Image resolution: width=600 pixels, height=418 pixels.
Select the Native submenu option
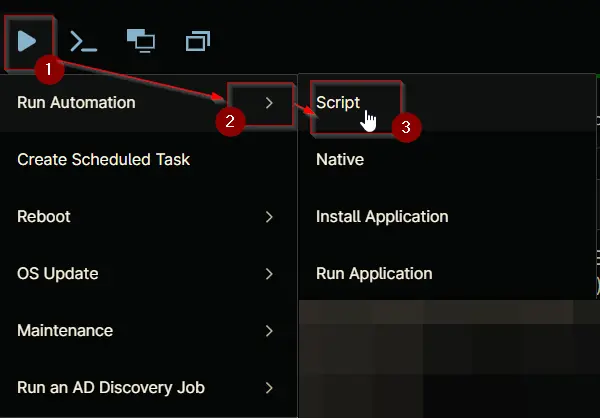(447, 160)
